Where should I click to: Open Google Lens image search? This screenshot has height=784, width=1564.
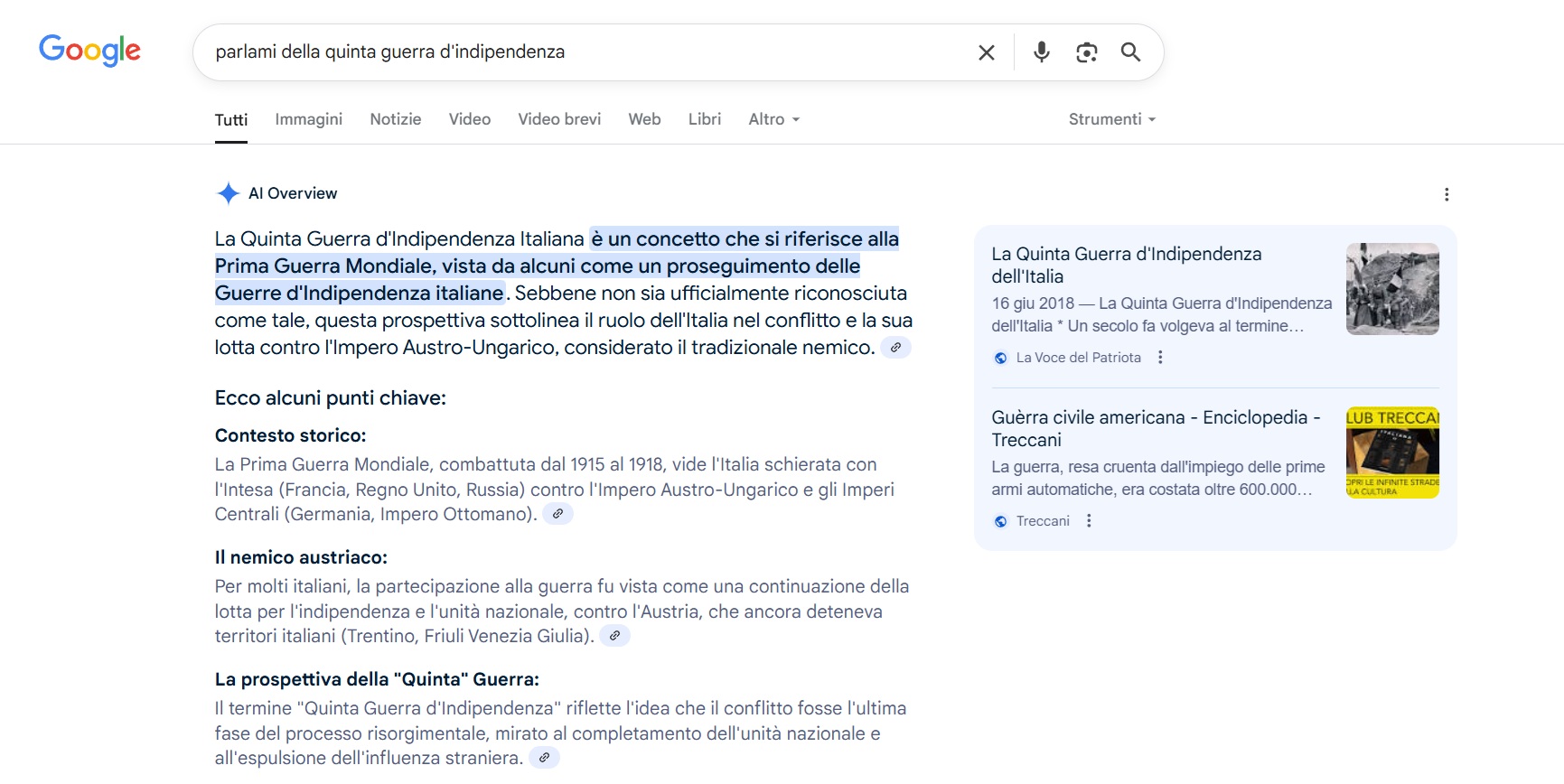coord(1087,52)
